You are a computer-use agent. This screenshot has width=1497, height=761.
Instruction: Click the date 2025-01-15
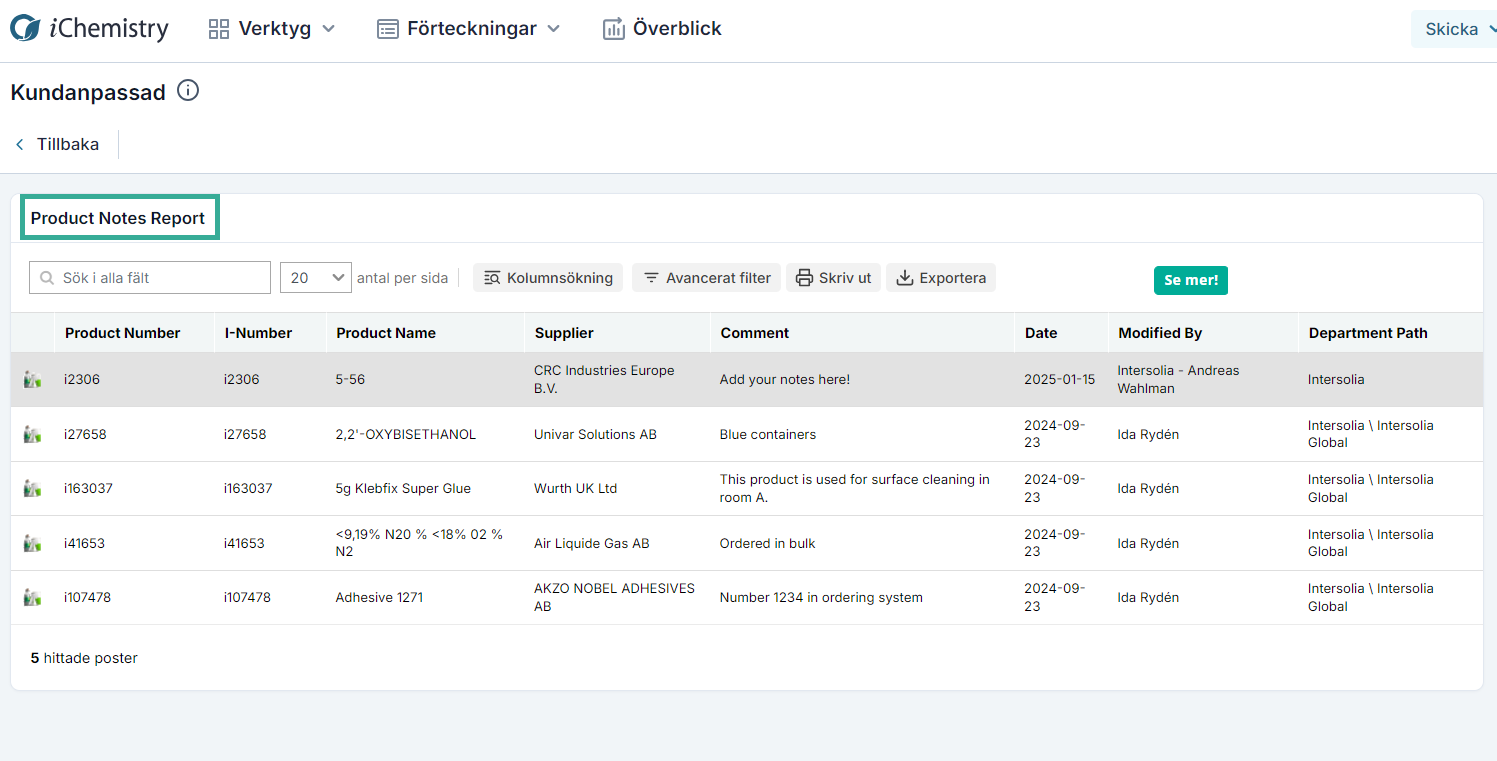[1059, 380]
